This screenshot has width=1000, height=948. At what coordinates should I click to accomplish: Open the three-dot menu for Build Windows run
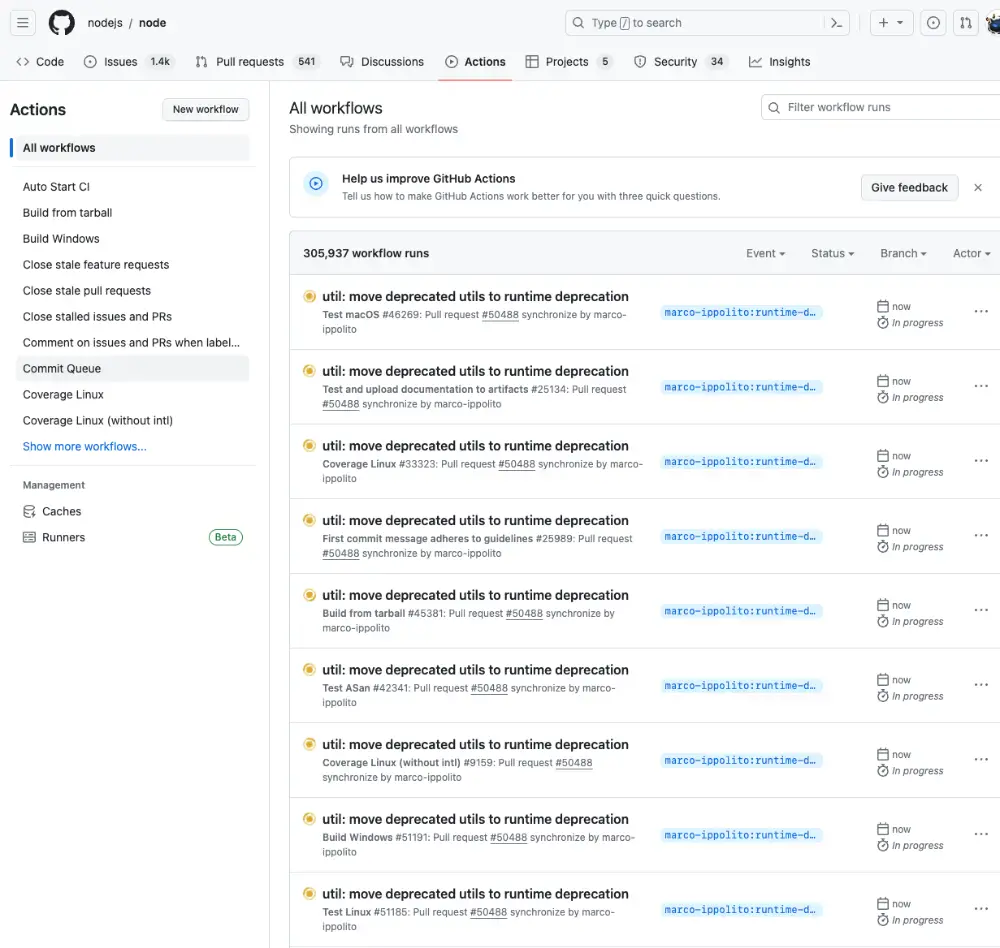980,835
